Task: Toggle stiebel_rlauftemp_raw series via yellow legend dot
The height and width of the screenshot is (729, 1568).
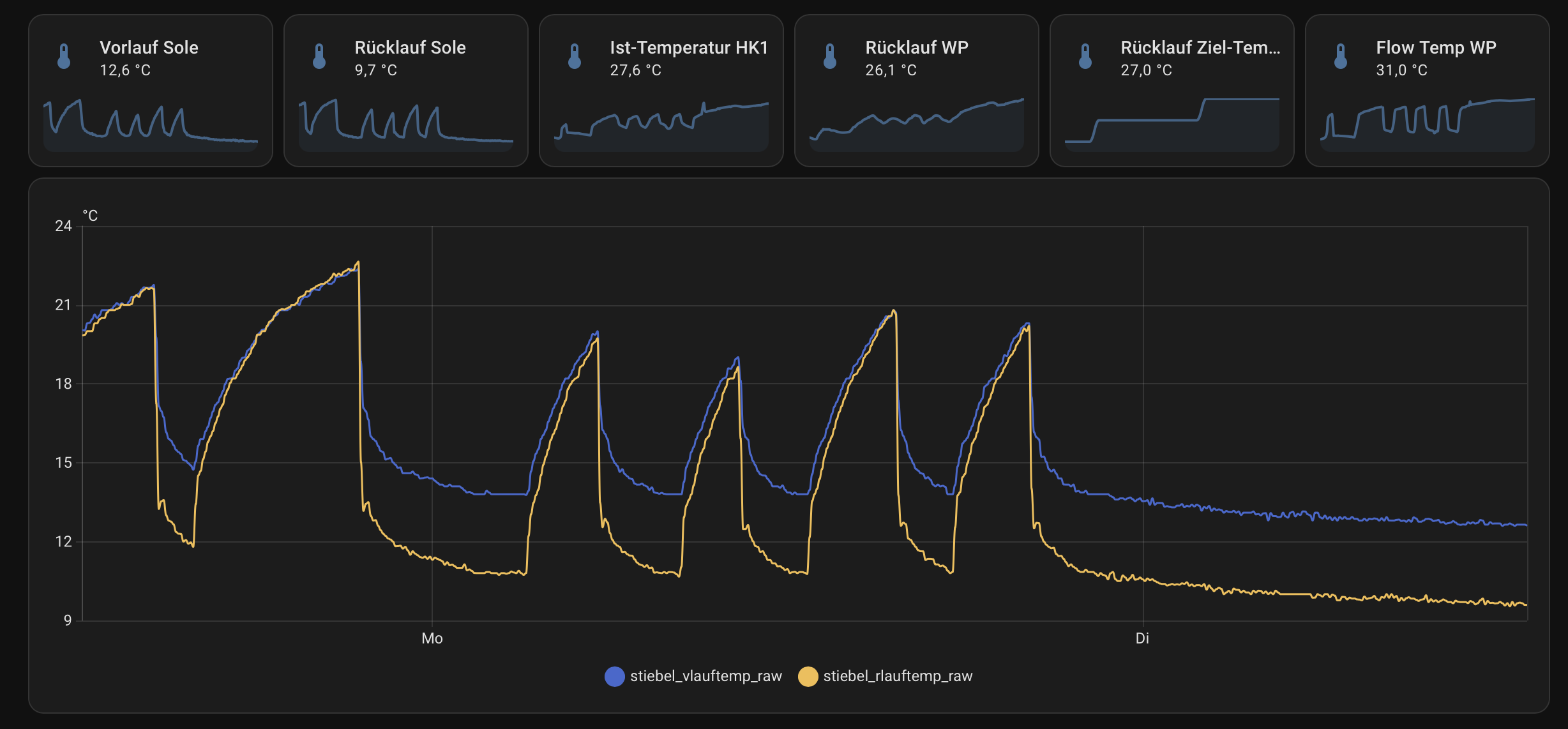Action: [x=808, y=676]
